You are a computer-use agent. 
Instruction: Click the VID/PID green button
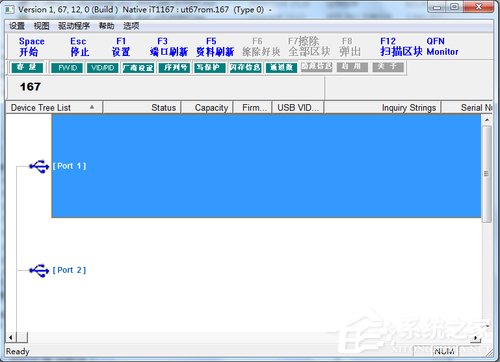click(x=103, y=68)
